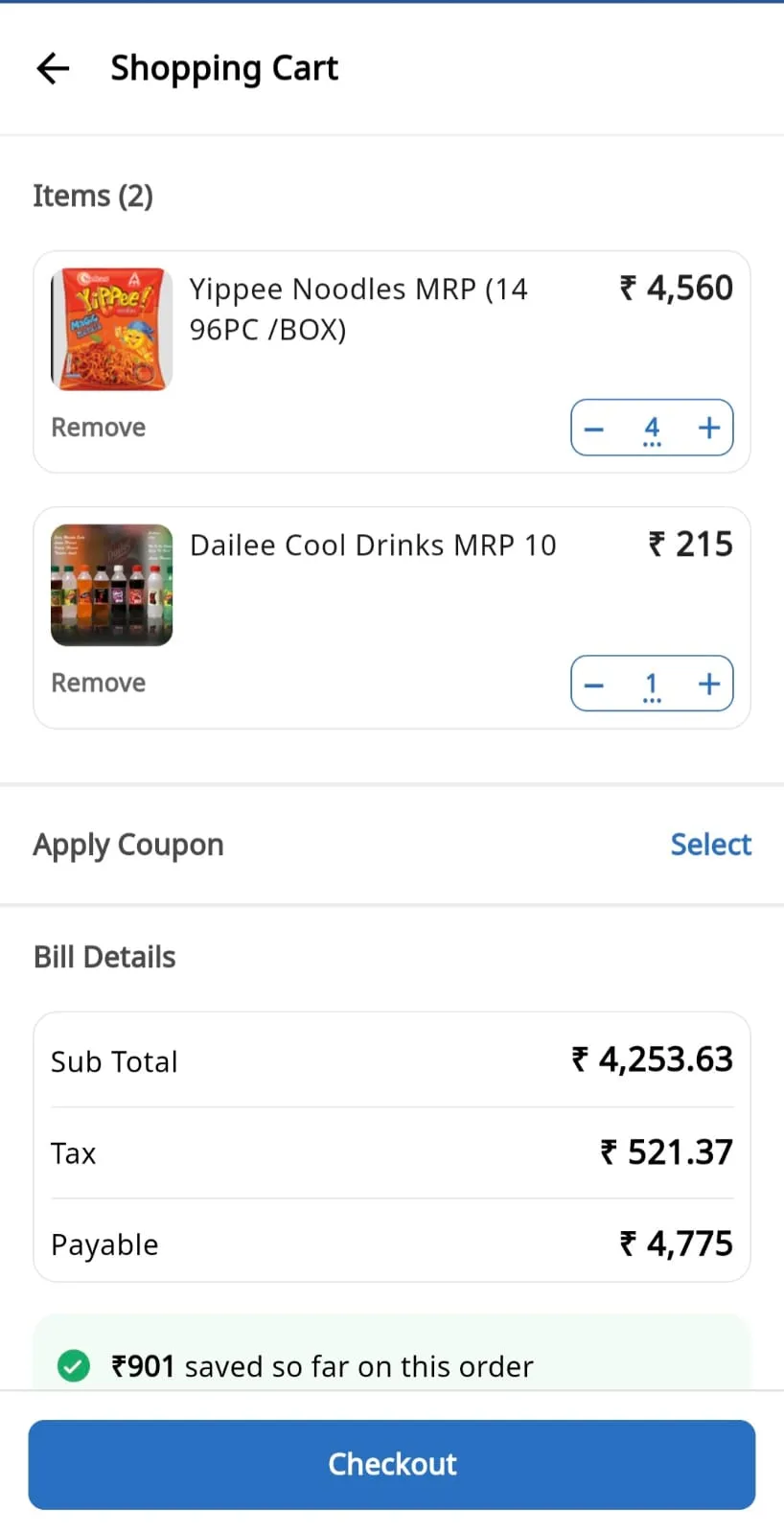The image size is (784, 1533).
Task: Click the green savings checkmark icon
Action: (x=74, y=1365)
